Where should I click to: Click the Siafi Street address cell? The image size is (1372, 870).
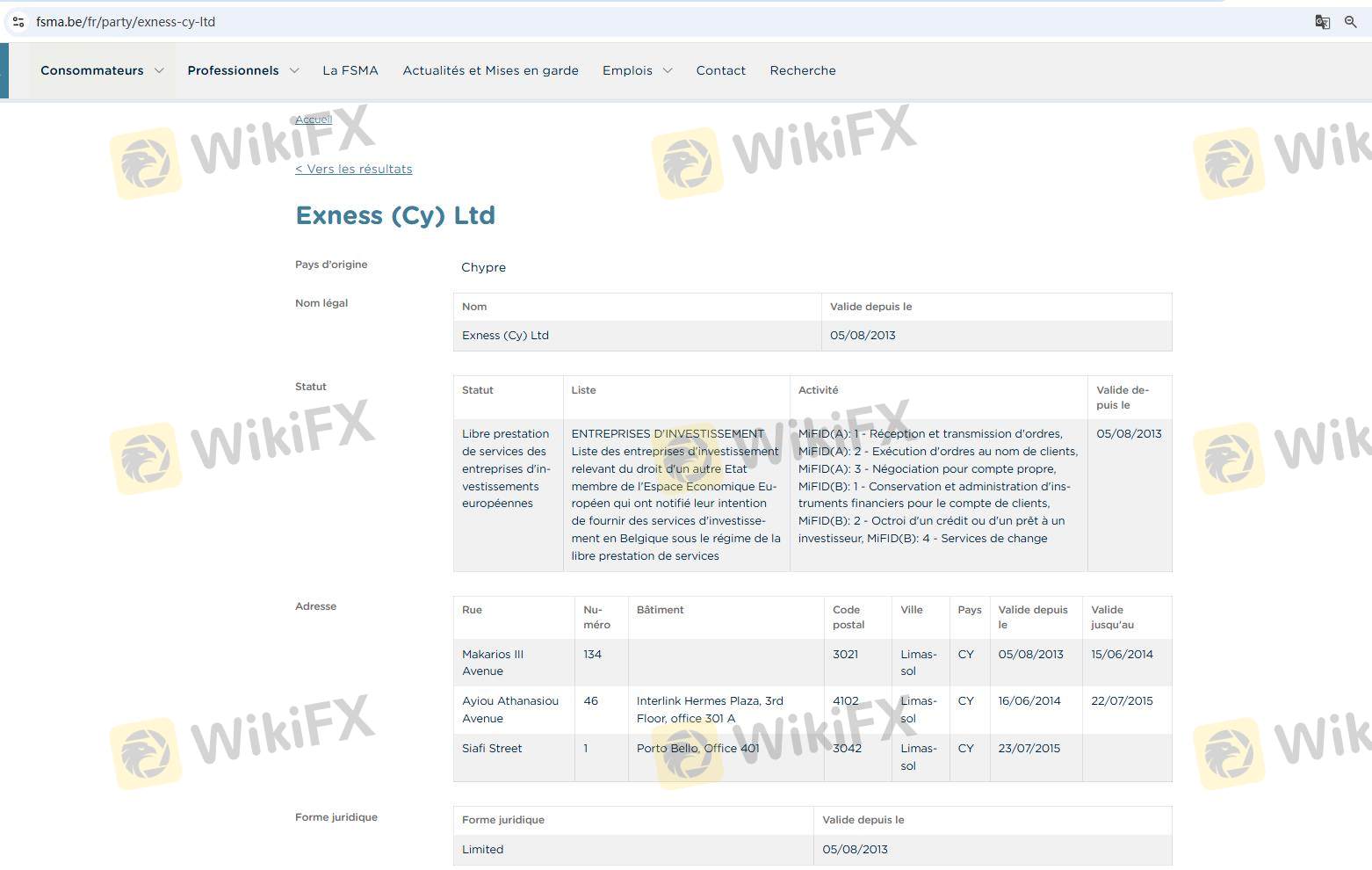pyautogui.click(x=492, y=749)
